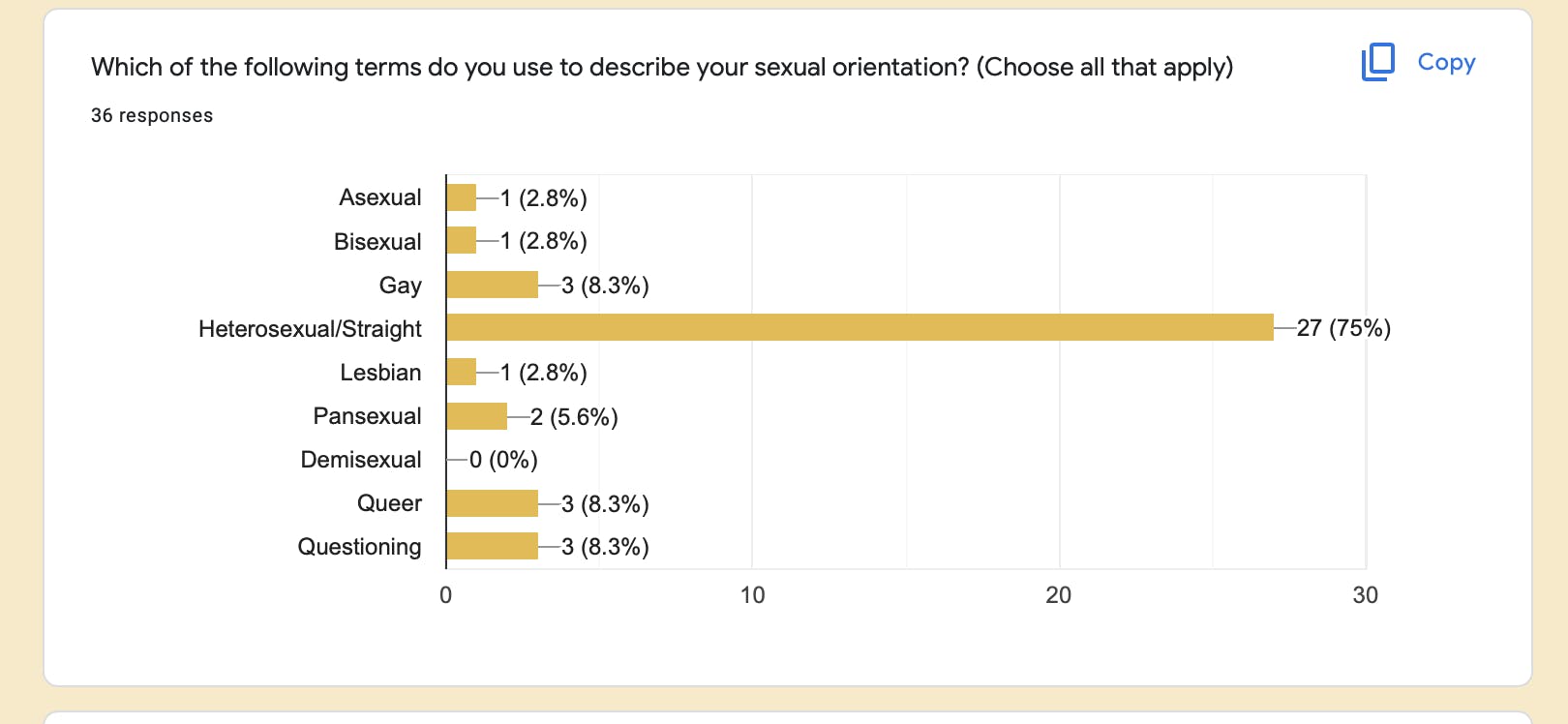
Task: Click the 0 (0%) data label
Action: (503, 460)
